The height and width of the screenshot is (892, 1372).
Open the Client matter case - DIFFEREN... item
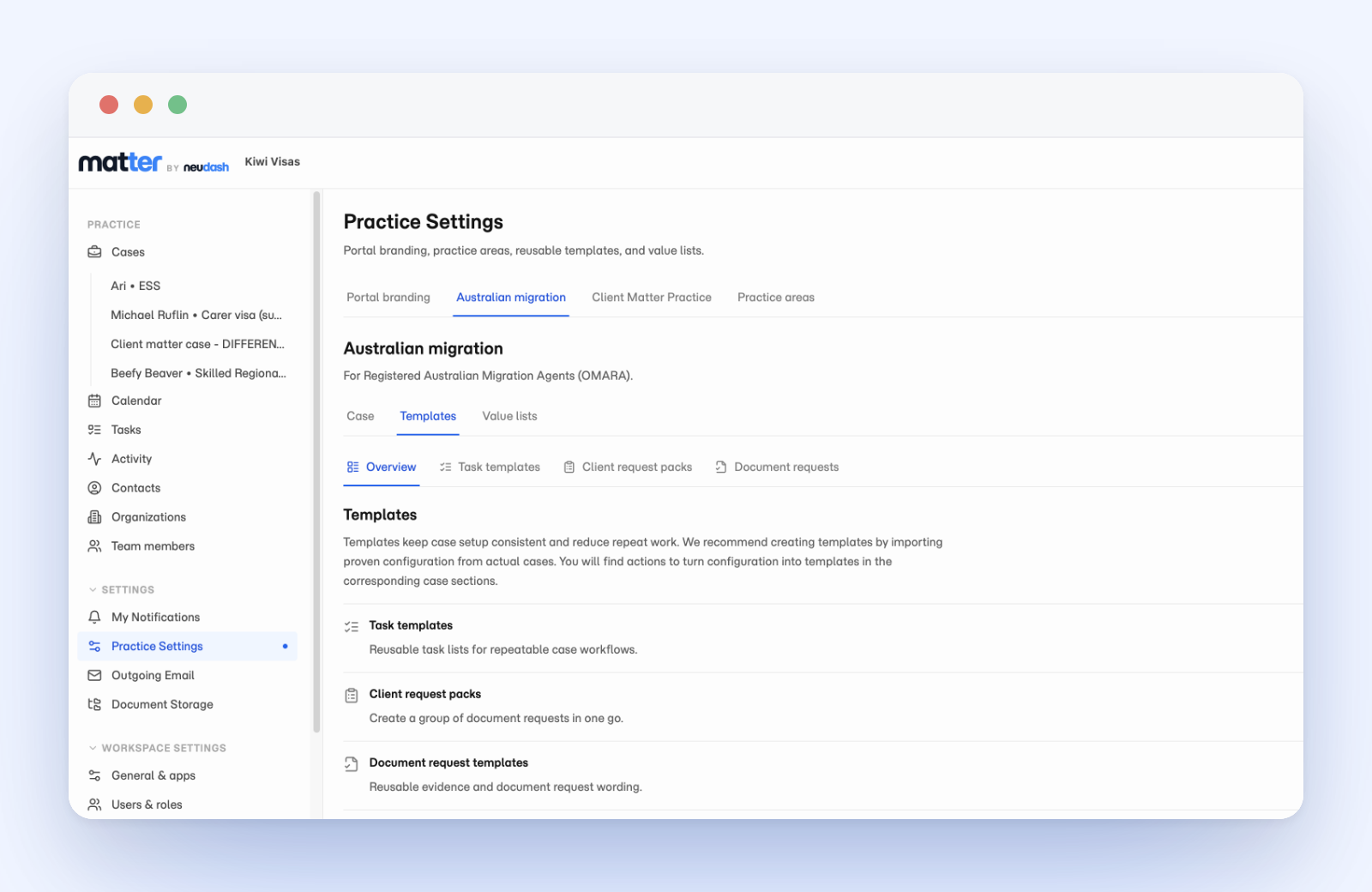tap(197, 345)
